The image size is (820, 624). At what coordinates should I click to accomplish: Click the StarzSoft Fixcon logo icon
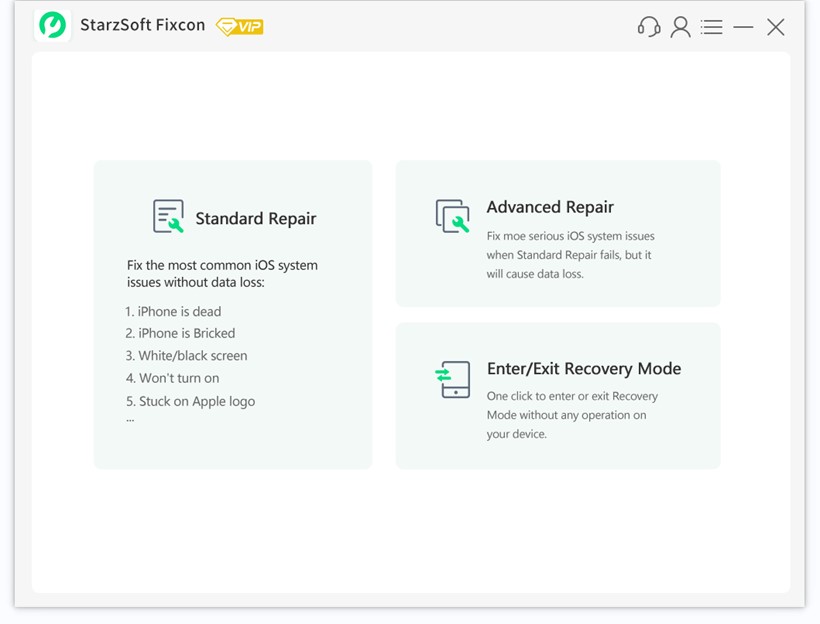click(52, 26)
